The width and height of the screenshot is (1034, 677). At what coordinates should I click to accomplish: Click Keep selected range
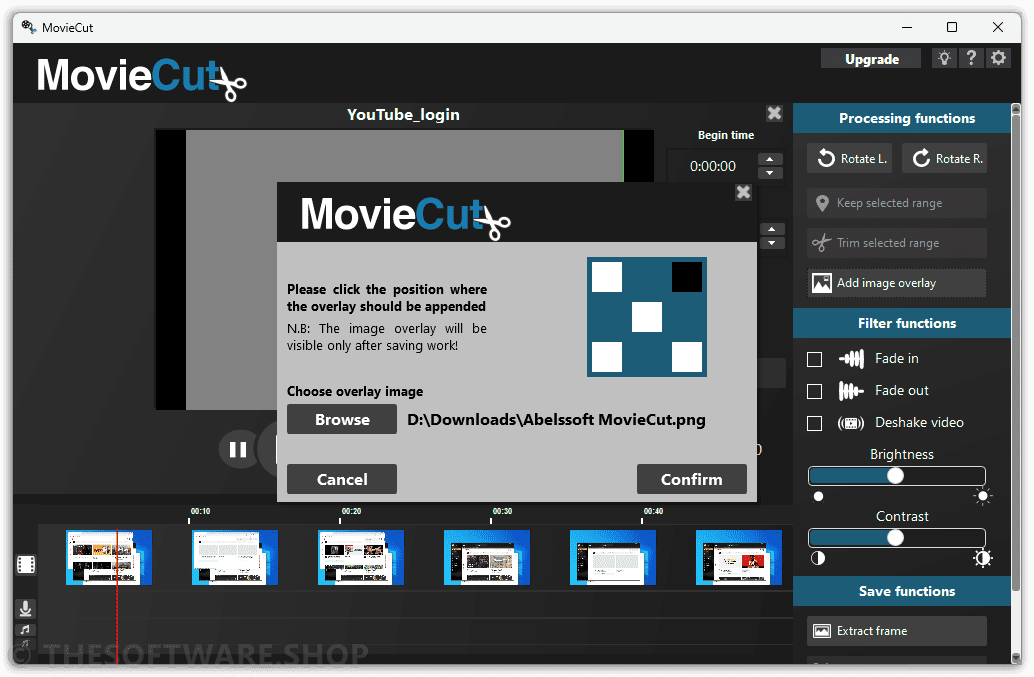point(897,203)
